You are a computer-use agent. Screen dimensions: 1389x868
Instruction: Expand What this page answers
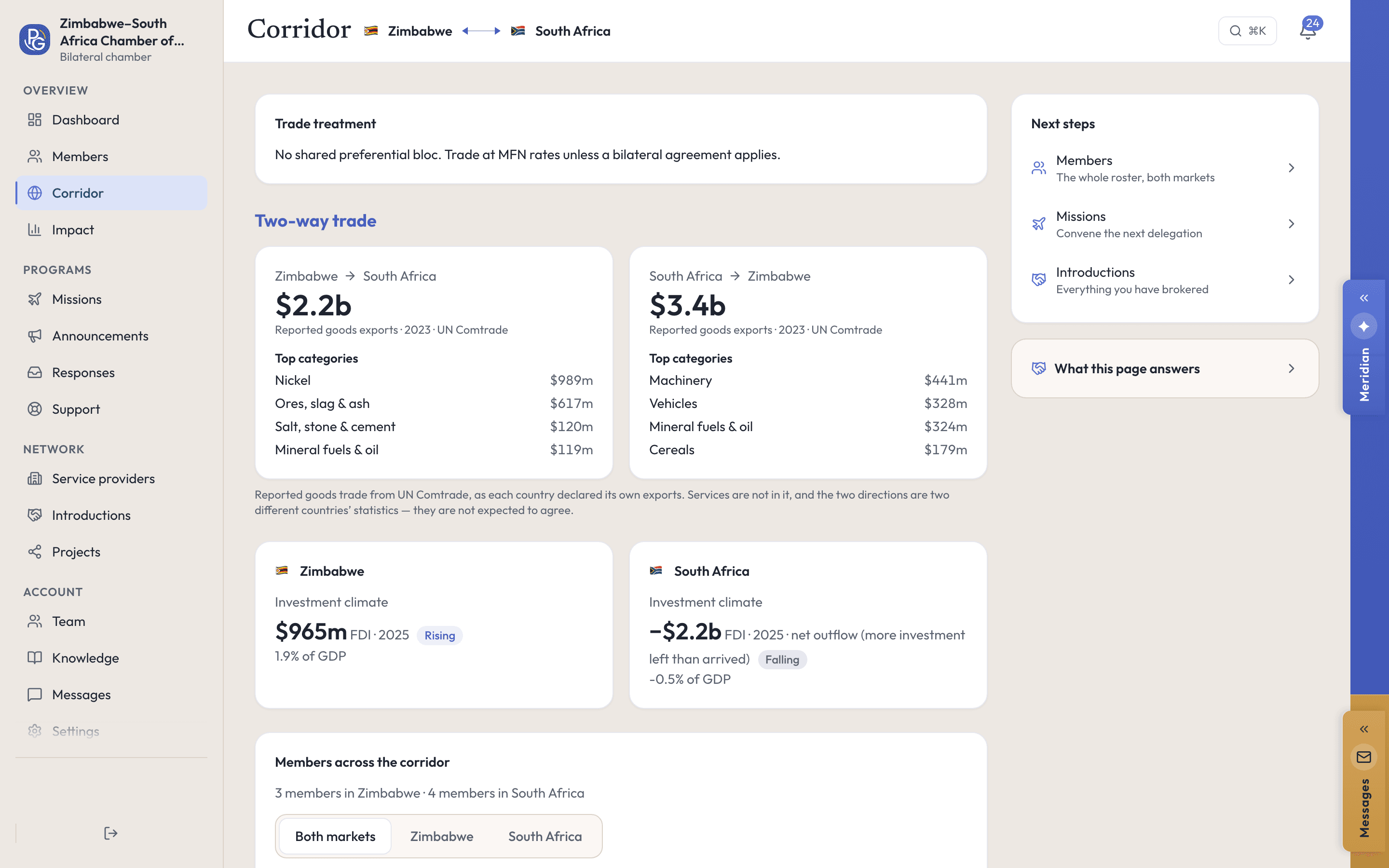click(1165, 368)
